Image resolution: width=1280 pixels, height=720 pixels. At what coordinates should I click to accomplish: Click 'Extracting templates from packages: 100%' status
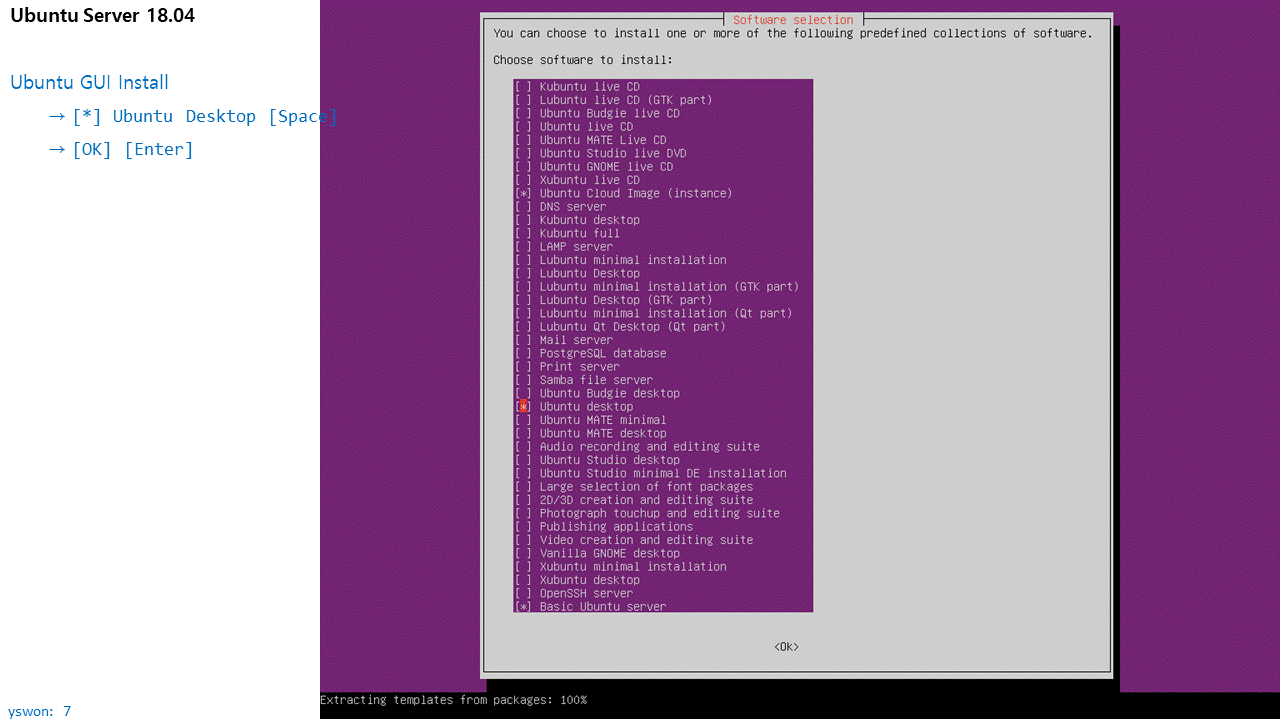coord(453,700)
